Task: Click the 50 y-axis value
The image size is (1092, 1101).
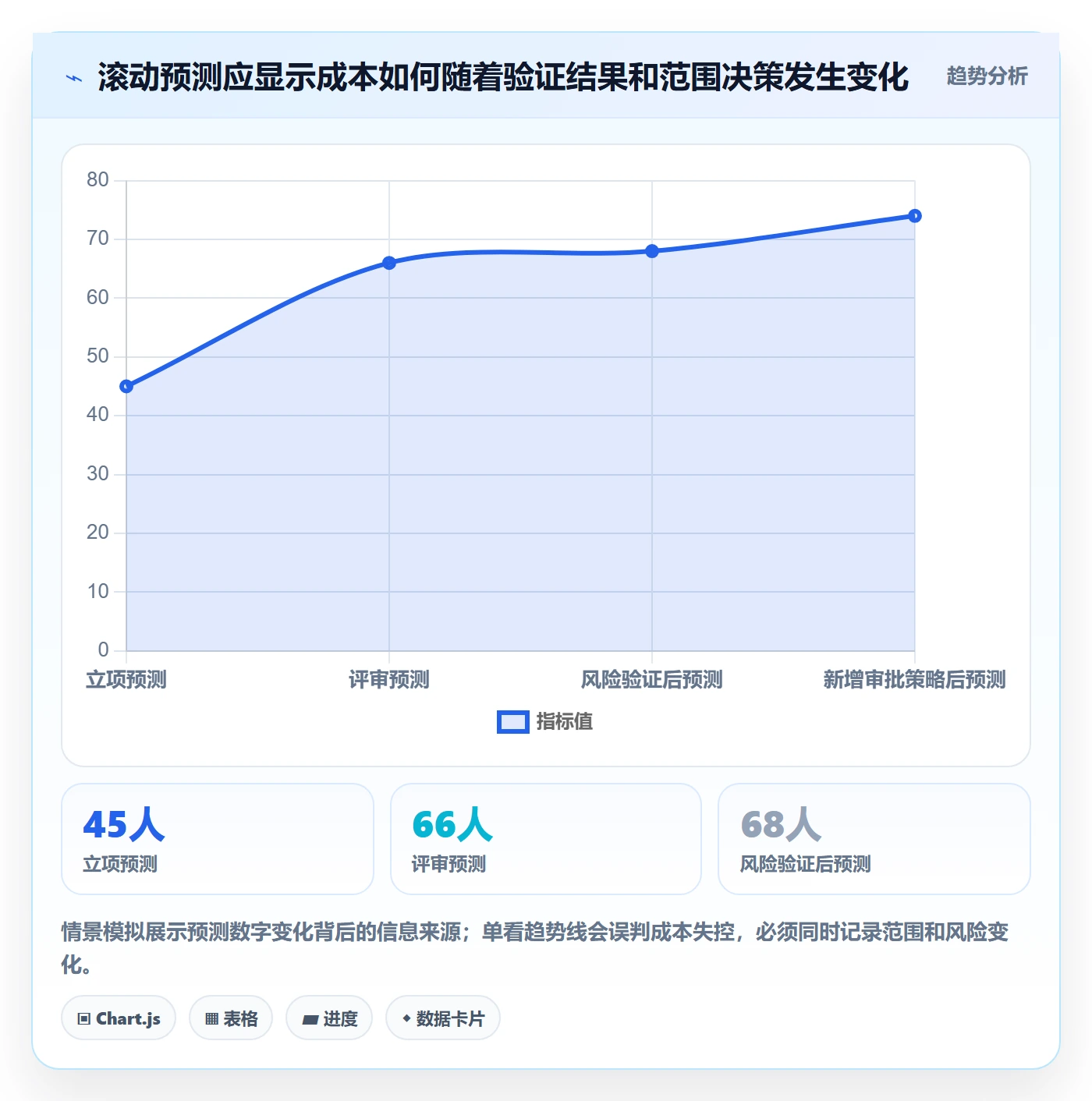Action: pyautogui.click(x=97, y=356)
